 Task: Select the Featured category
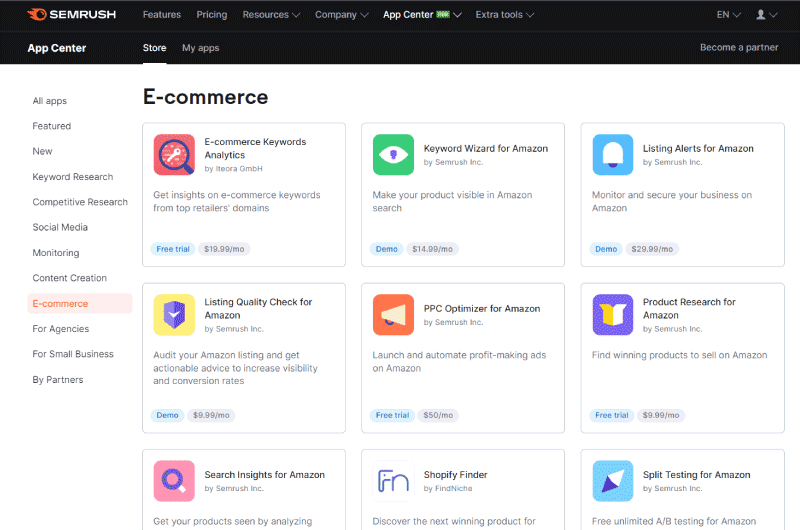(52, 126)
